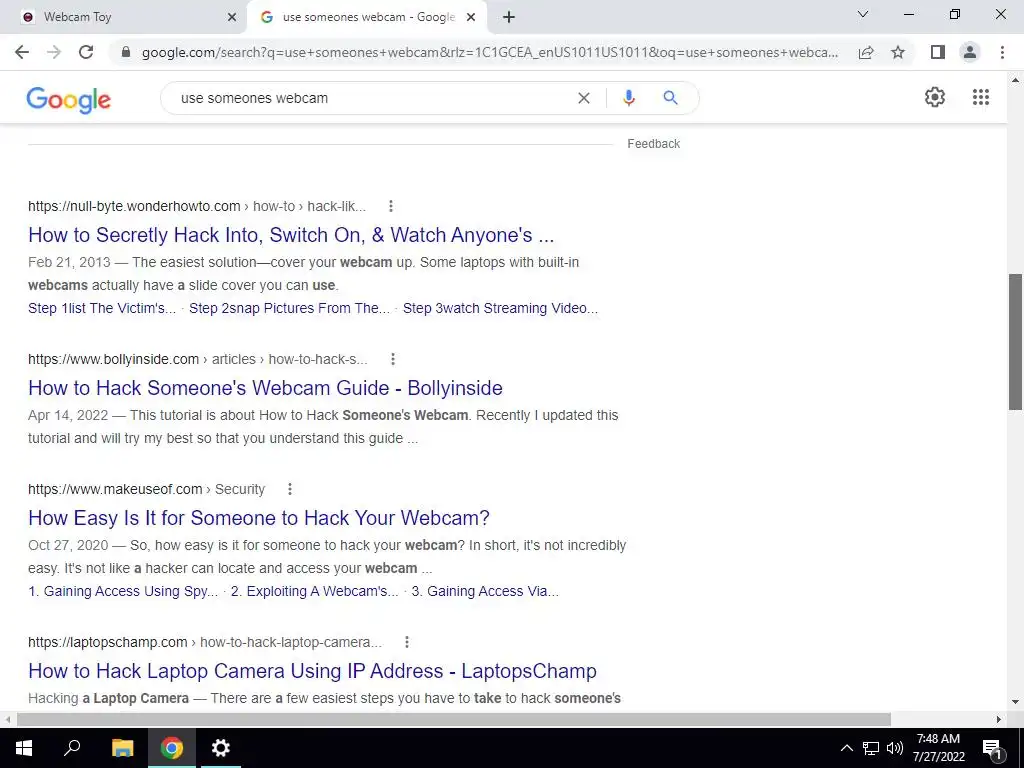The image size is (1024, 768).
Task: Go to Google home via logo
Action: coord(69,100)
